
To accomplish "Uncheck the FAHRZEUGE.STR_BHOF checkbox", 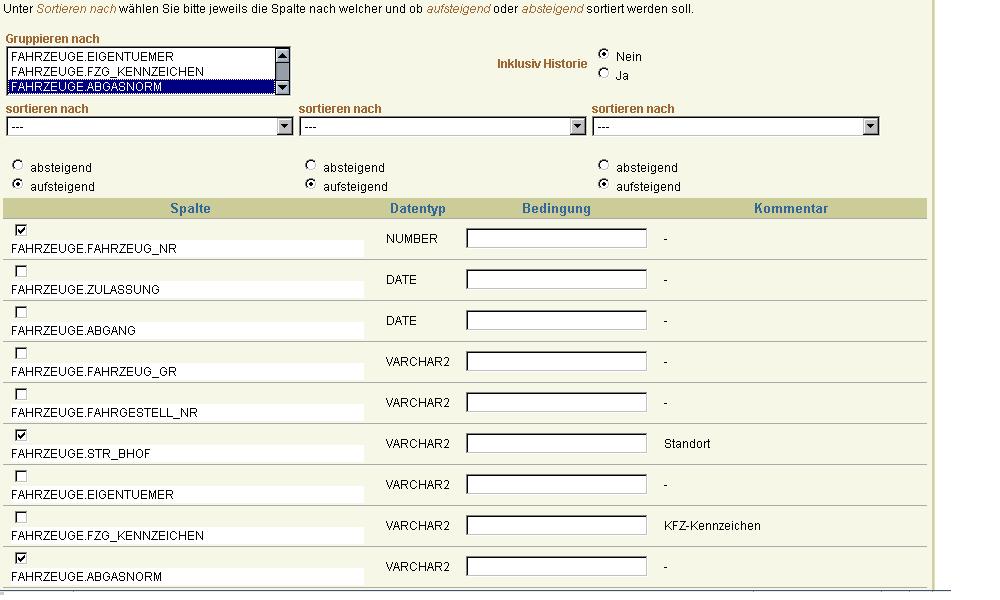I will [21, 435].
